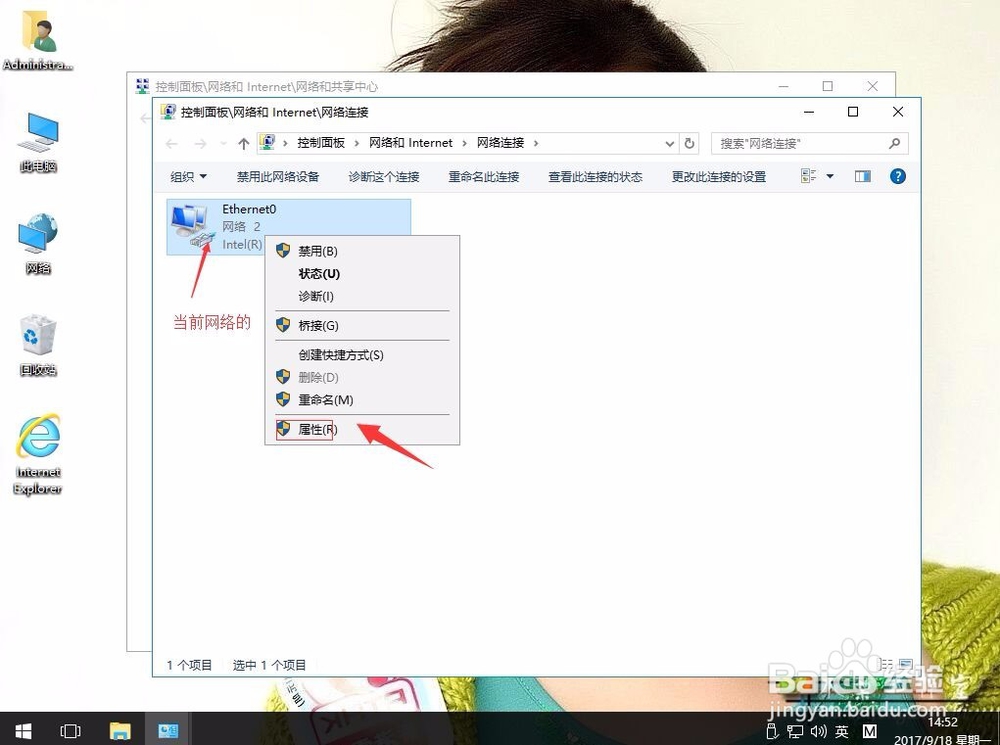Expand the address bar history dropdown

(x=670, y=144)
